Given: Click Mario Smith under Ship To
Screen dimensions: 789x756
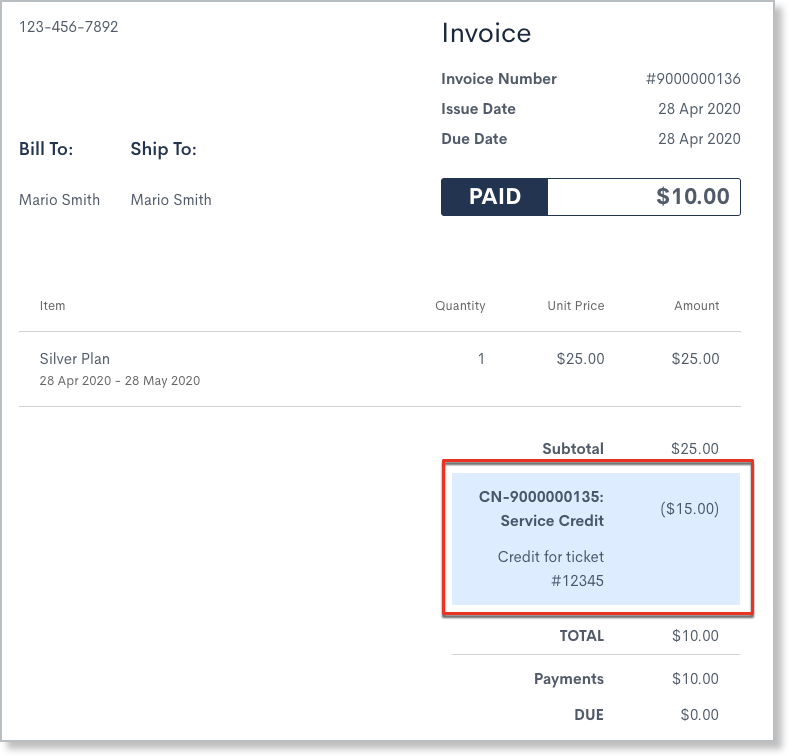Looking at the screenshot, I should 171,200.
